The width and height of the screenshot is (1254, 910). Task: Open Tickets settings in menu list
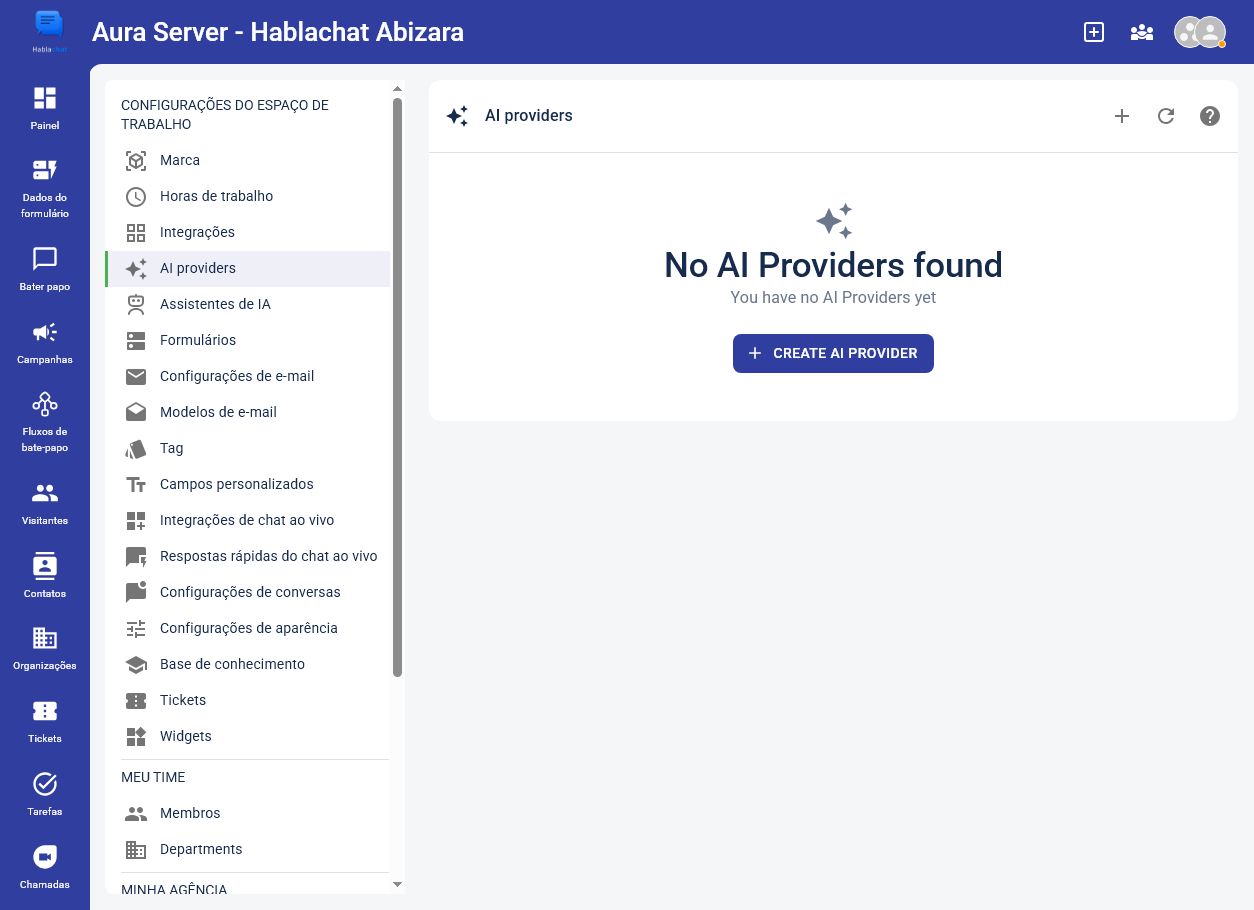tap(248, 700)
